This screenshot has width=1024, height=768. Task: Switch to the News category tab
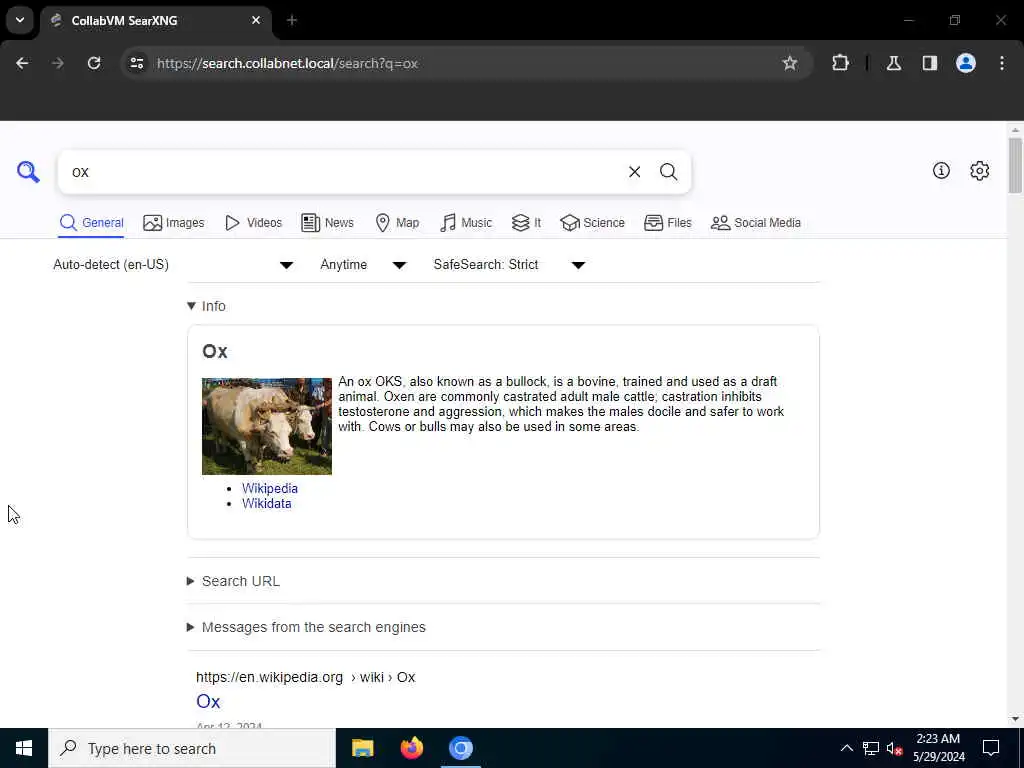point(327,223)
